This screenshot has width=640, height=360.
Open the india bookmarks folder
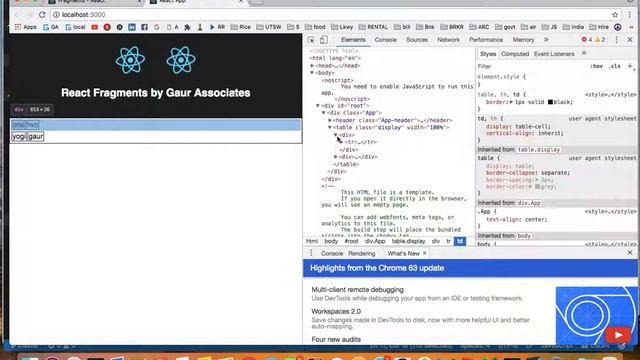click(x=573, y=27)
